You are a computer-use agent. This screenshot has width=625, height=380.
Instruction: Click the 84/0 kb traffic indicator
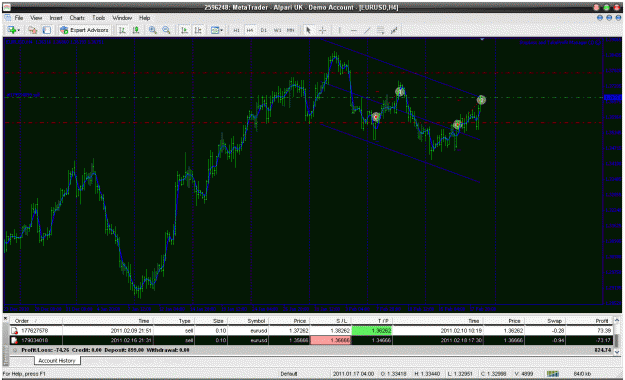[x=582, y=374]
